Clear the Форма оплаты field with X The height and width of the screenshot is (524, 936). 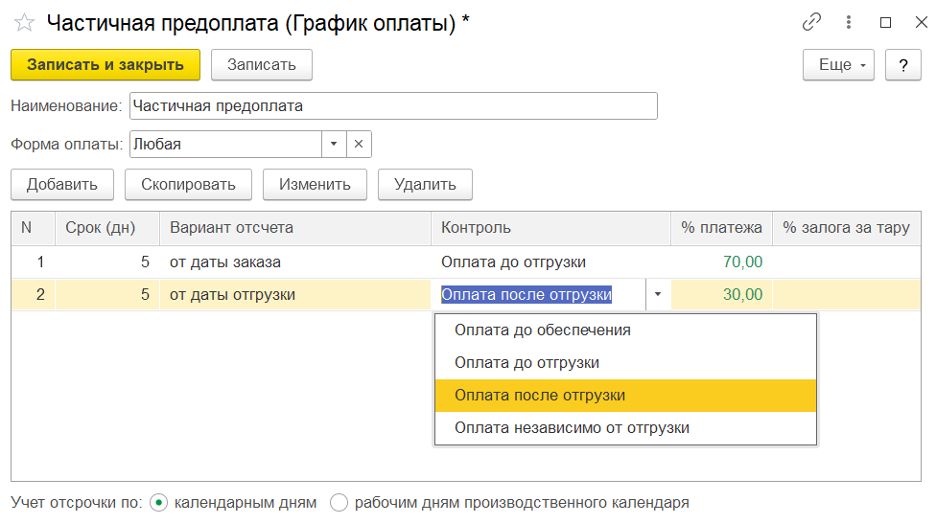pos(359,144)
